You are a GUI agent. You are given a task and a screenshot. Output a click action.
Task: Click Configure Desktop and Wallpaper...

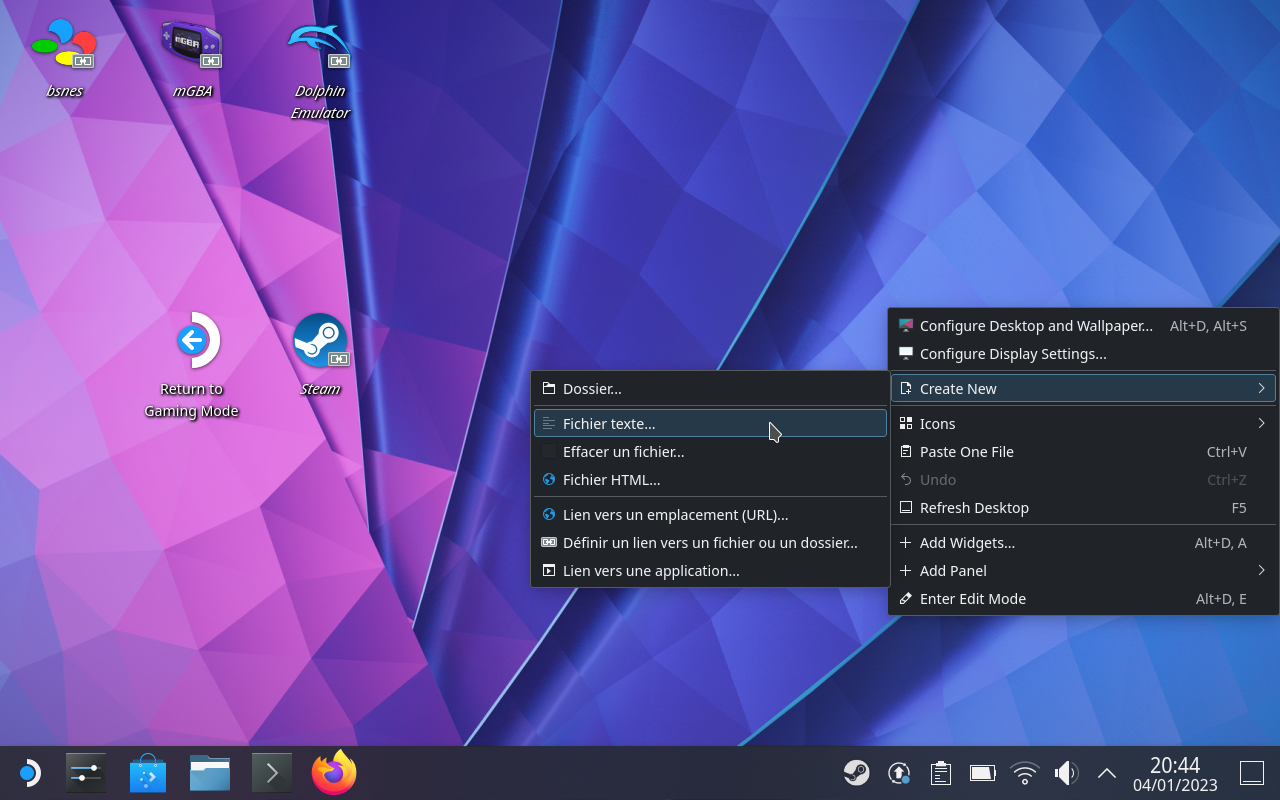click(1036, 326)
